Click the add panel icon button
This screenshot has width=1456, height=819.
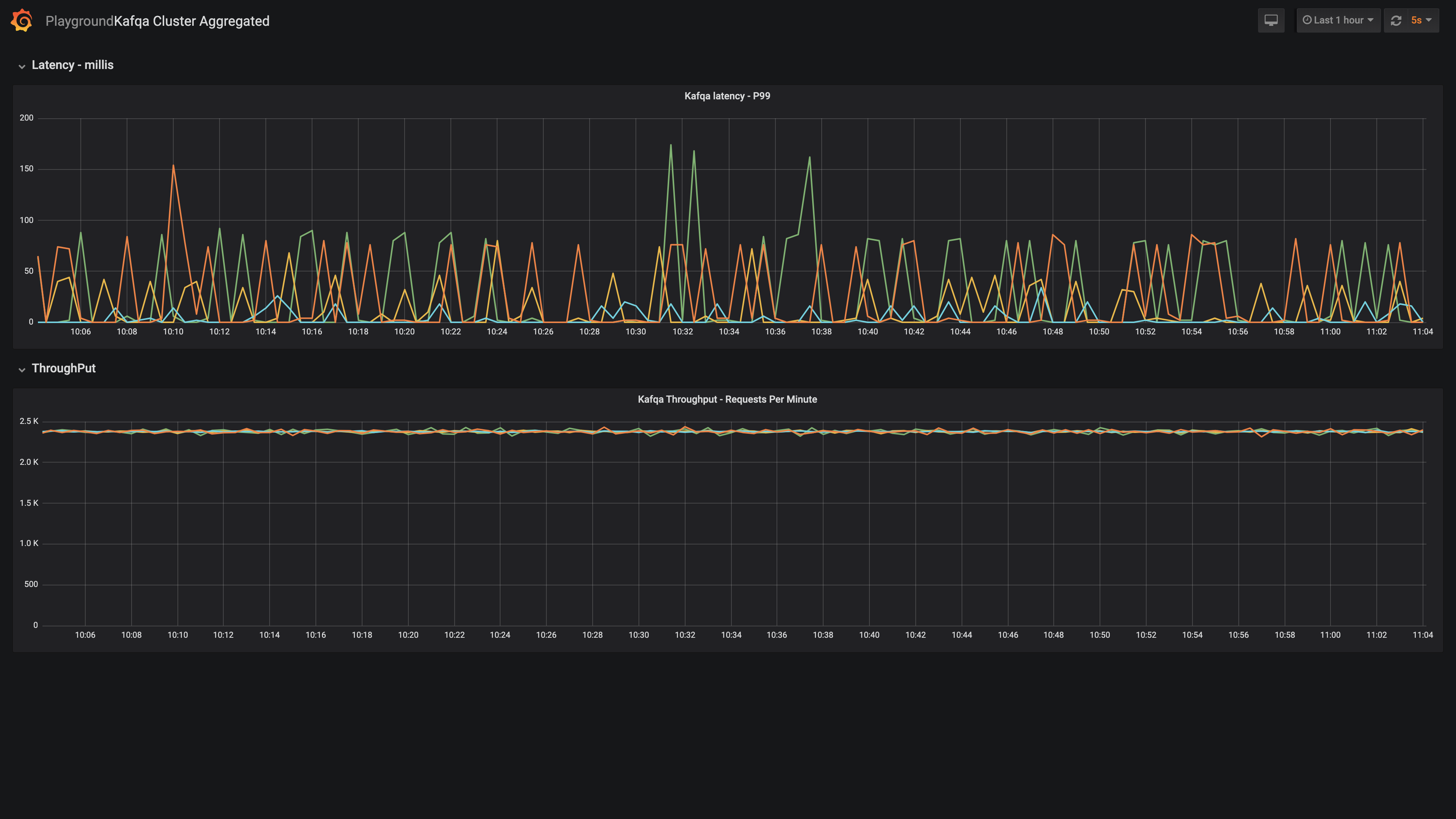(1271, 20)
